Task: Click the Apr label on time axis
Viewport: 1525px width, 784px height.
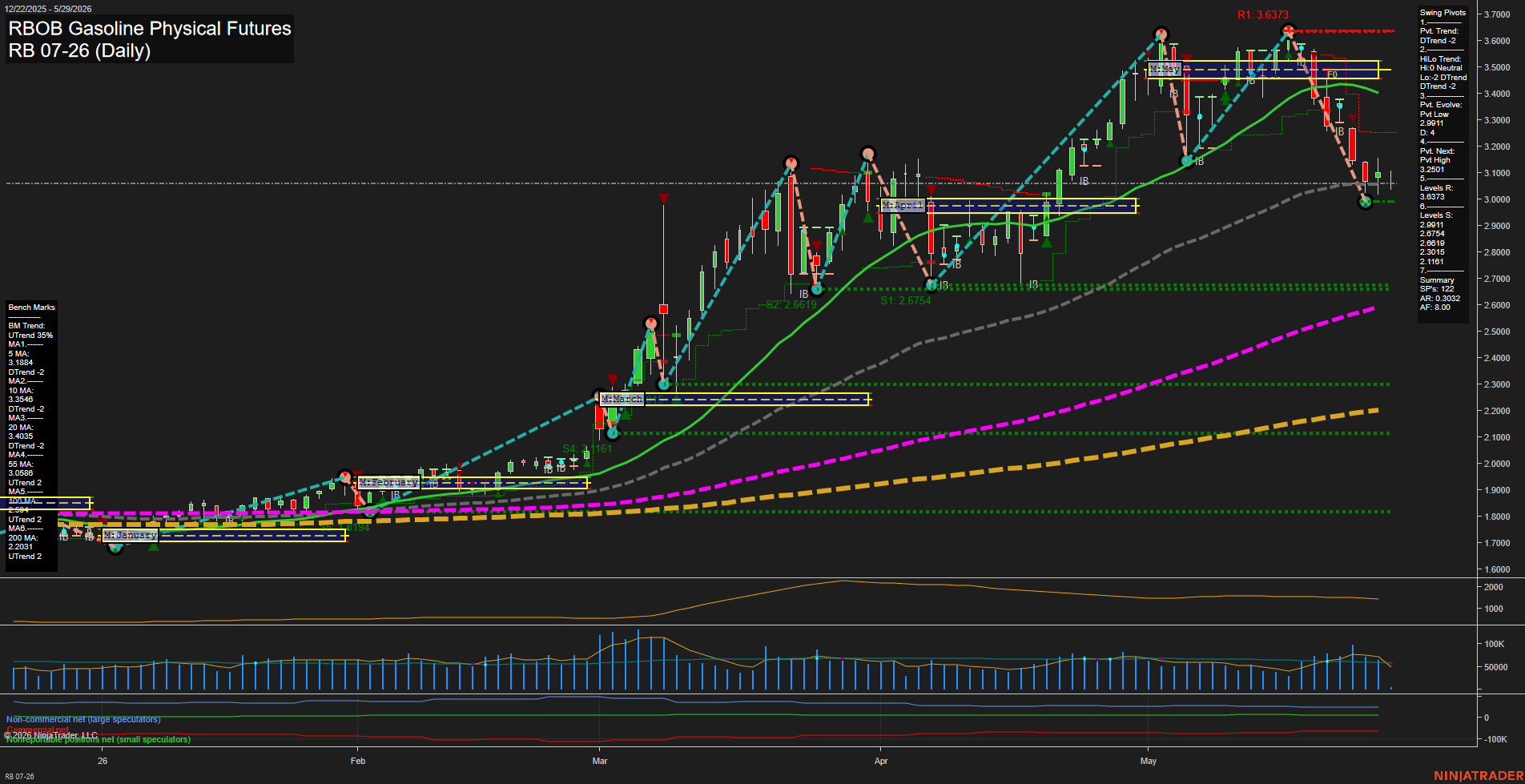Action: click(x=881, y=761)
